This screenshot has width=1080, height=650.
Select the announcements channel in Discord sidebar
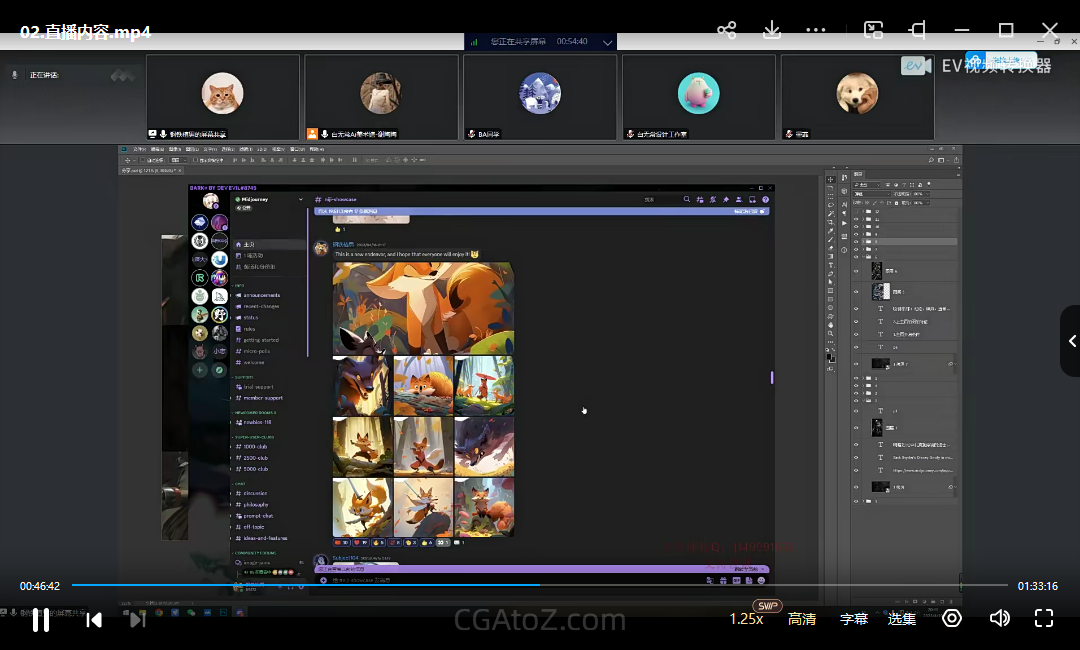262,295
